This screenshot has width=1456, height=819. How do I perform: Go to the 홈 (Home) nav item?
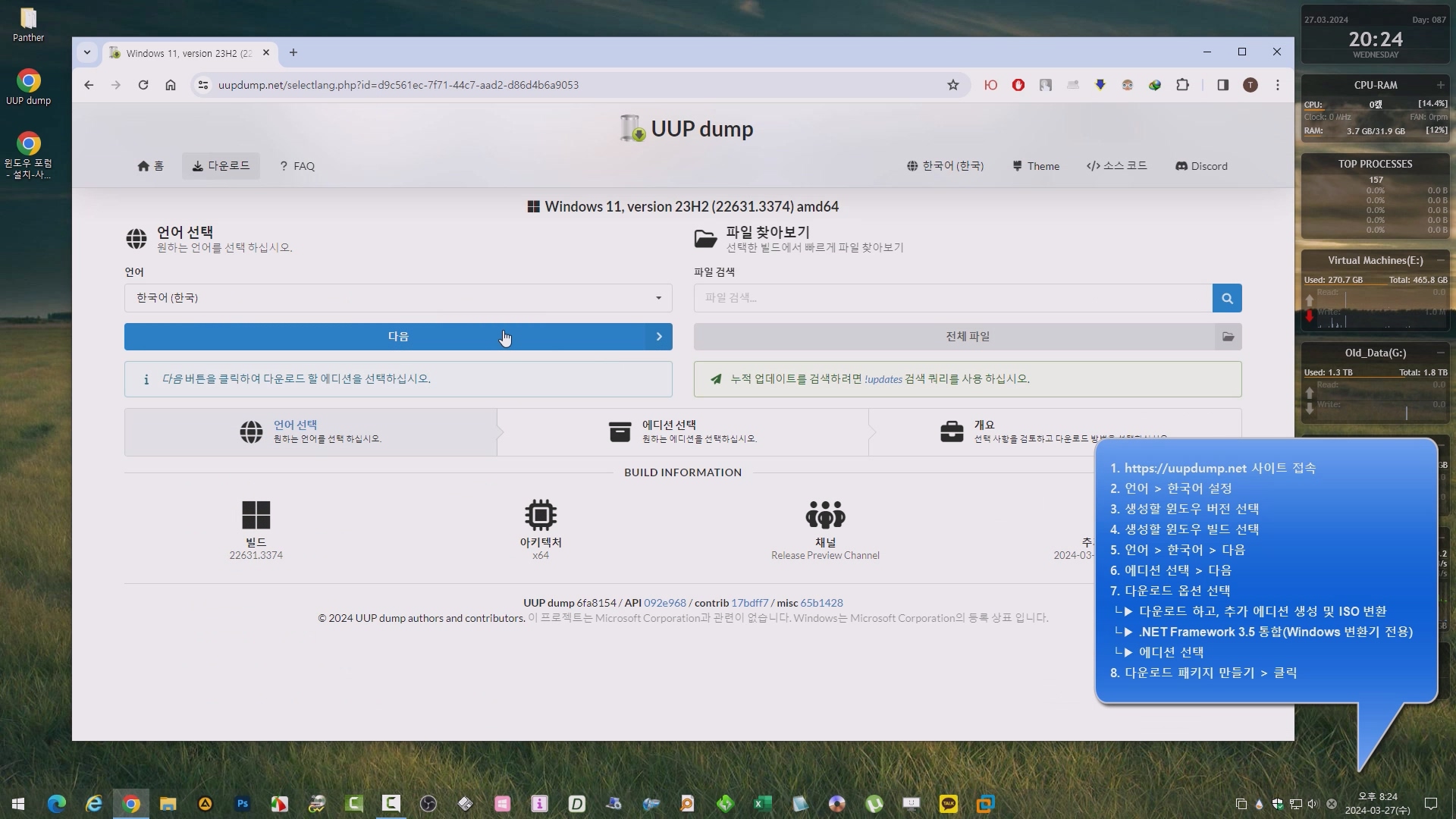point(150,166)
